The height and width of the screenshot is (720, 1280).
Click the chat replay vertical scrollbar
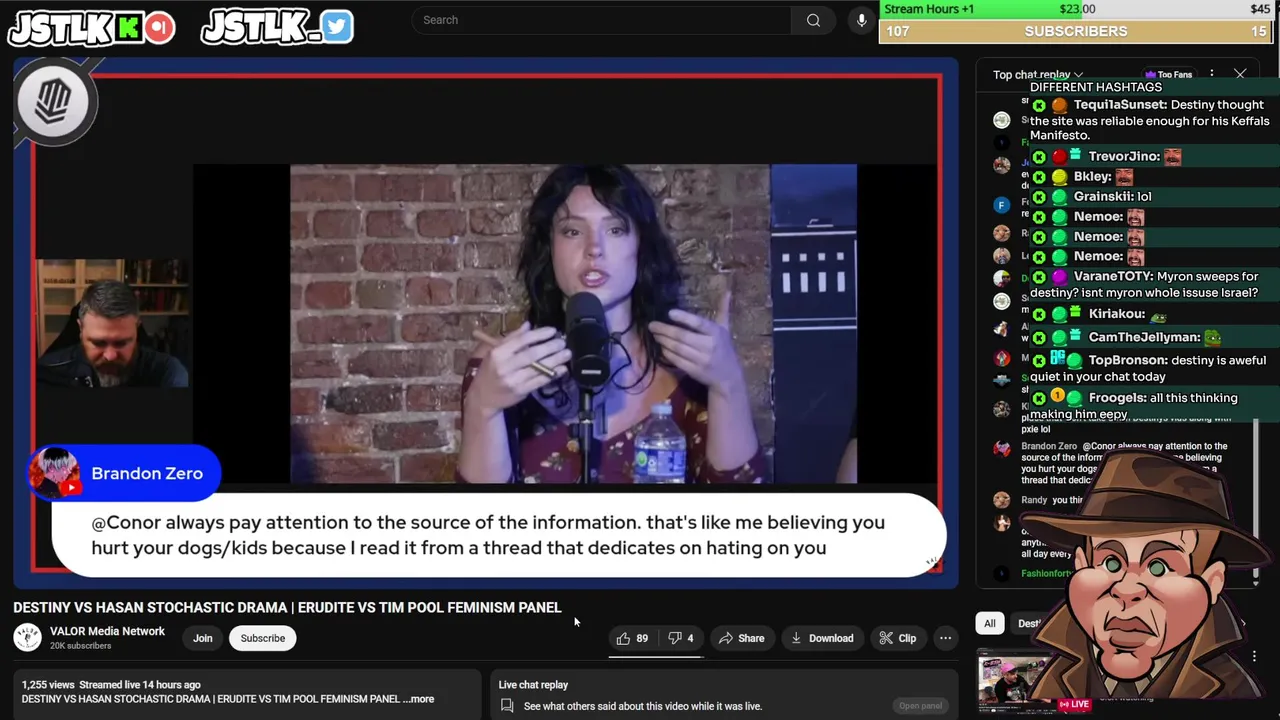pyautogui.click(x=1256, y=500)
